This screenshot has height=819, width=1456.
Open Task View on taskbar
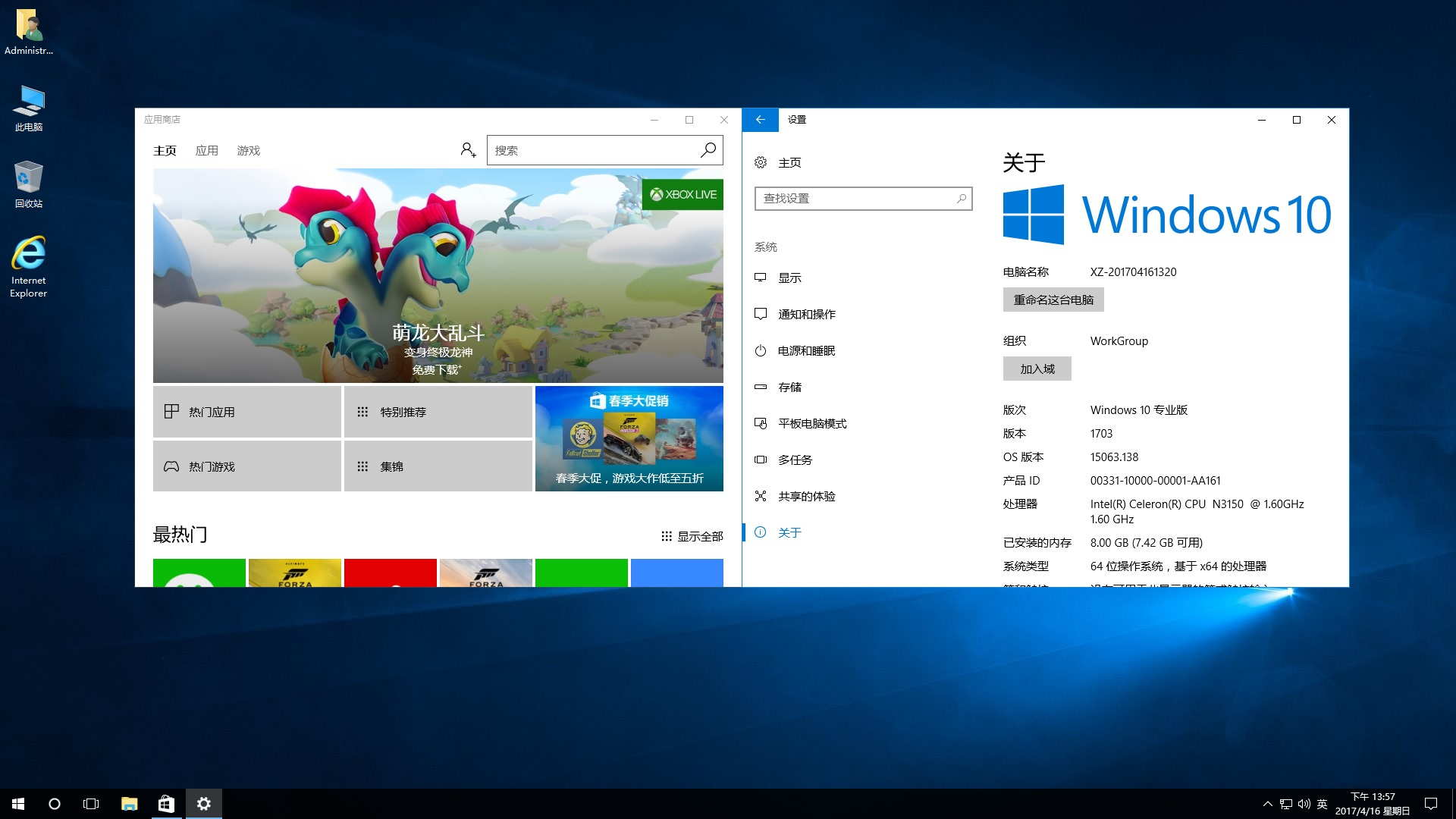(x=91, y=804)
